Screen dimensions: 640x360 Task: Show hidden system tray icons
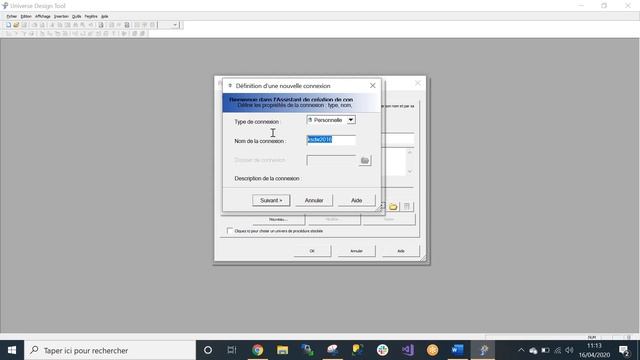tap(521, 350)
